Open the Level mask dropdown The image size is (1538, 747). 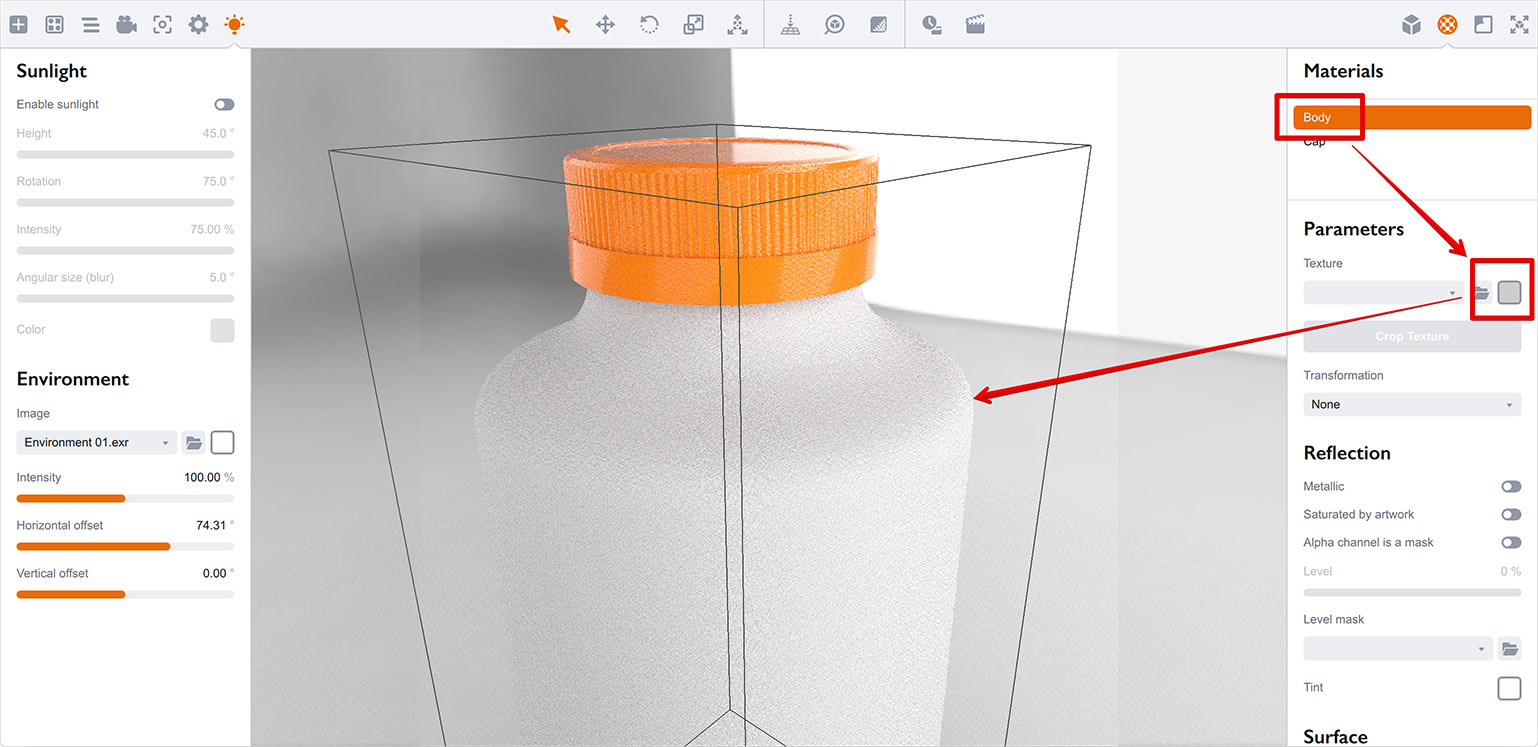[1397, 649]
